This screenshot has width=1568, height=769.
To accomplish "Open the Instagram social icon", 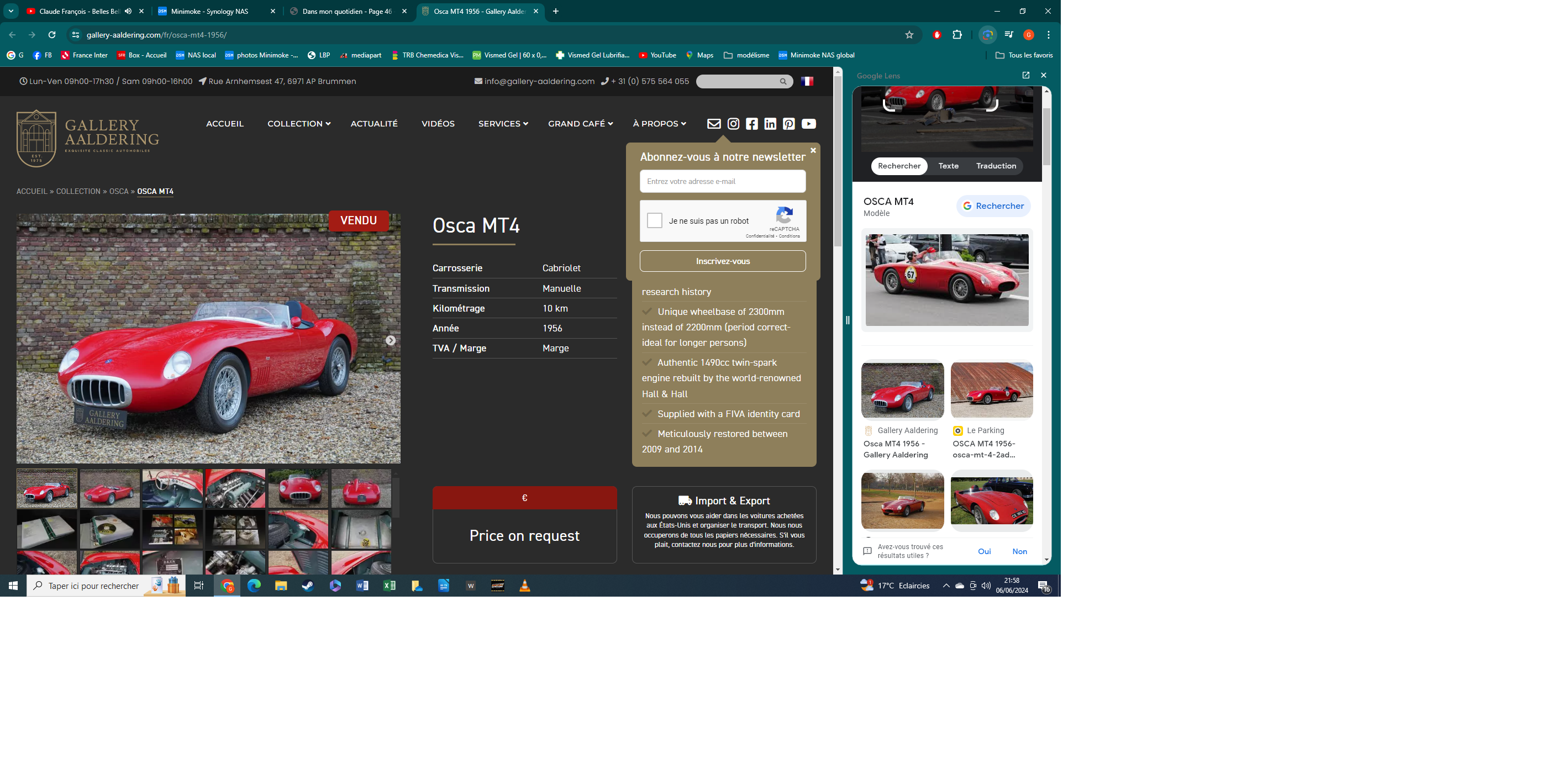I will pyautogui.click(x=734, y=124).
